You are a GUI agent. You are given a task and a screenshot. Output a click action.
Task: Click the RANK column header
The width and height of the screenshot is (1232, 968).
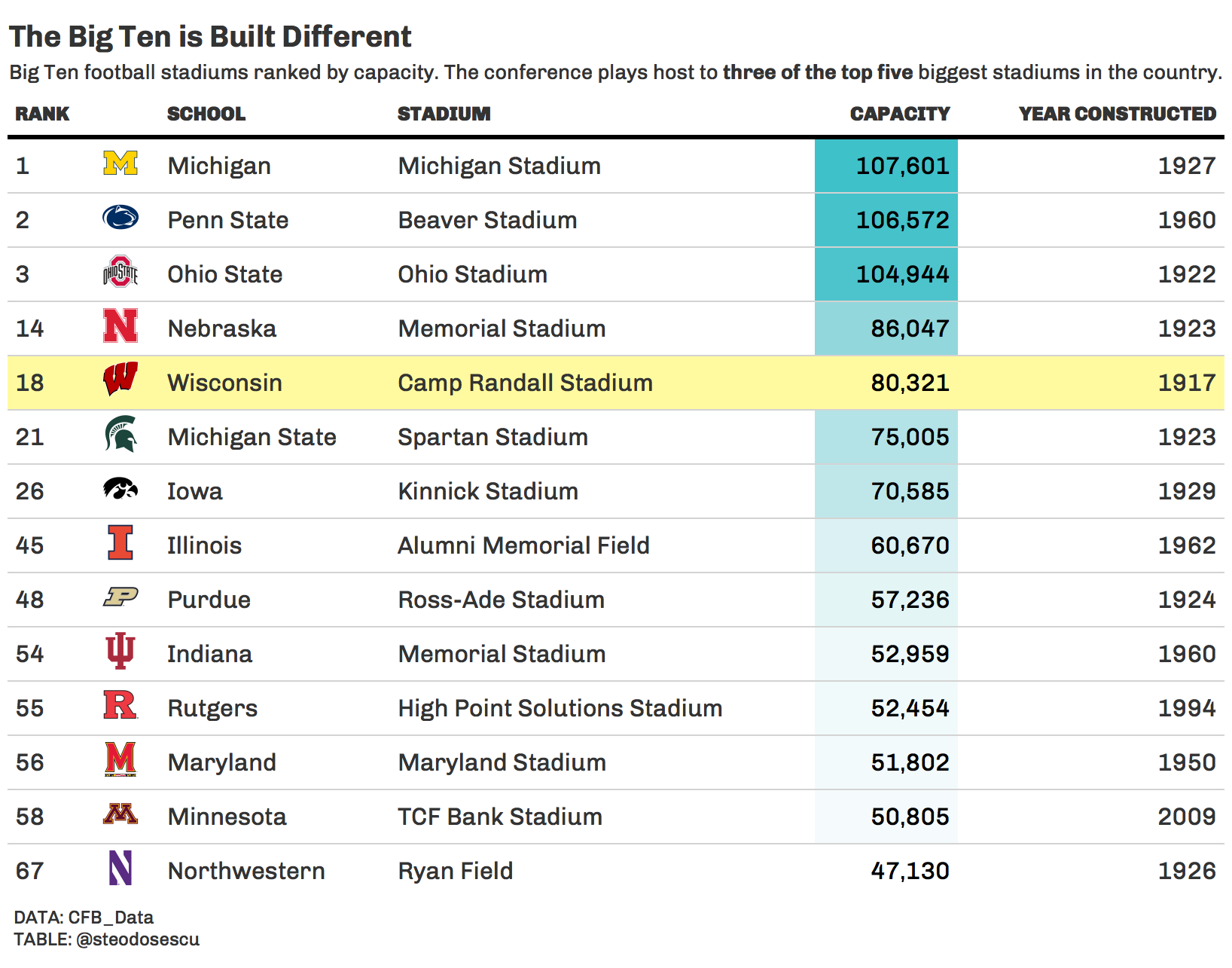42,114
